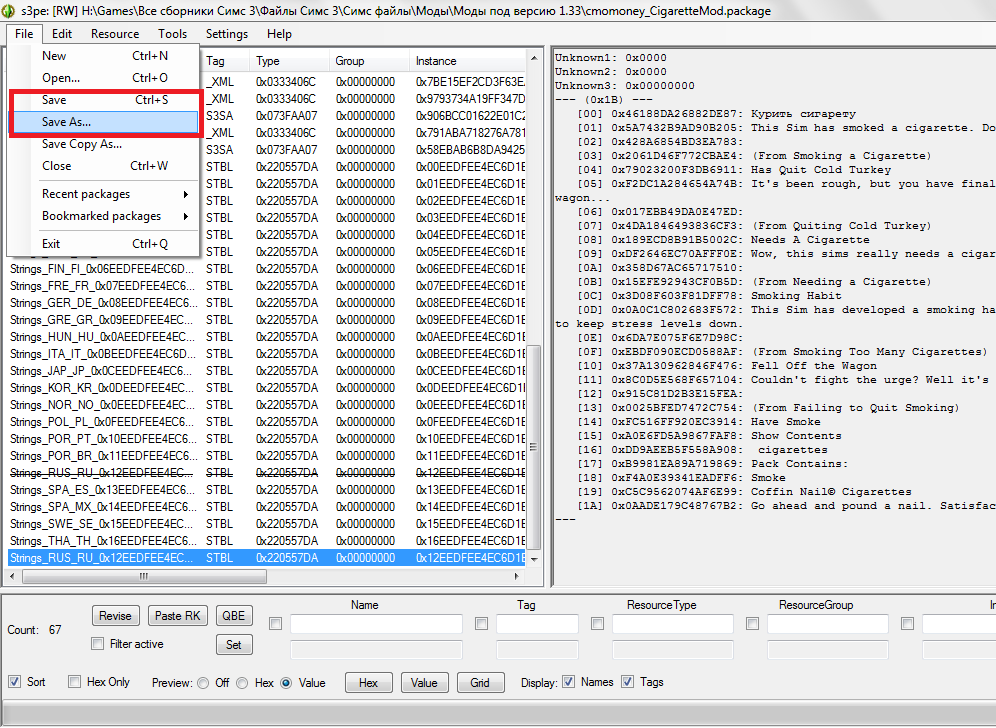Toggle the Sort checkbox
Viewport: 996px width, 728px height.
15,682
